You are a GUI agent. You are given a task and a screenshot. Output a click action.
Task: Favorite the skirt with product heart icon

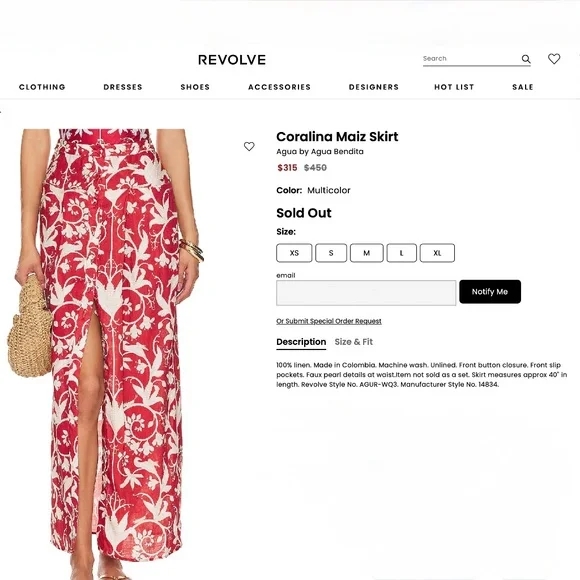[249, 146]
